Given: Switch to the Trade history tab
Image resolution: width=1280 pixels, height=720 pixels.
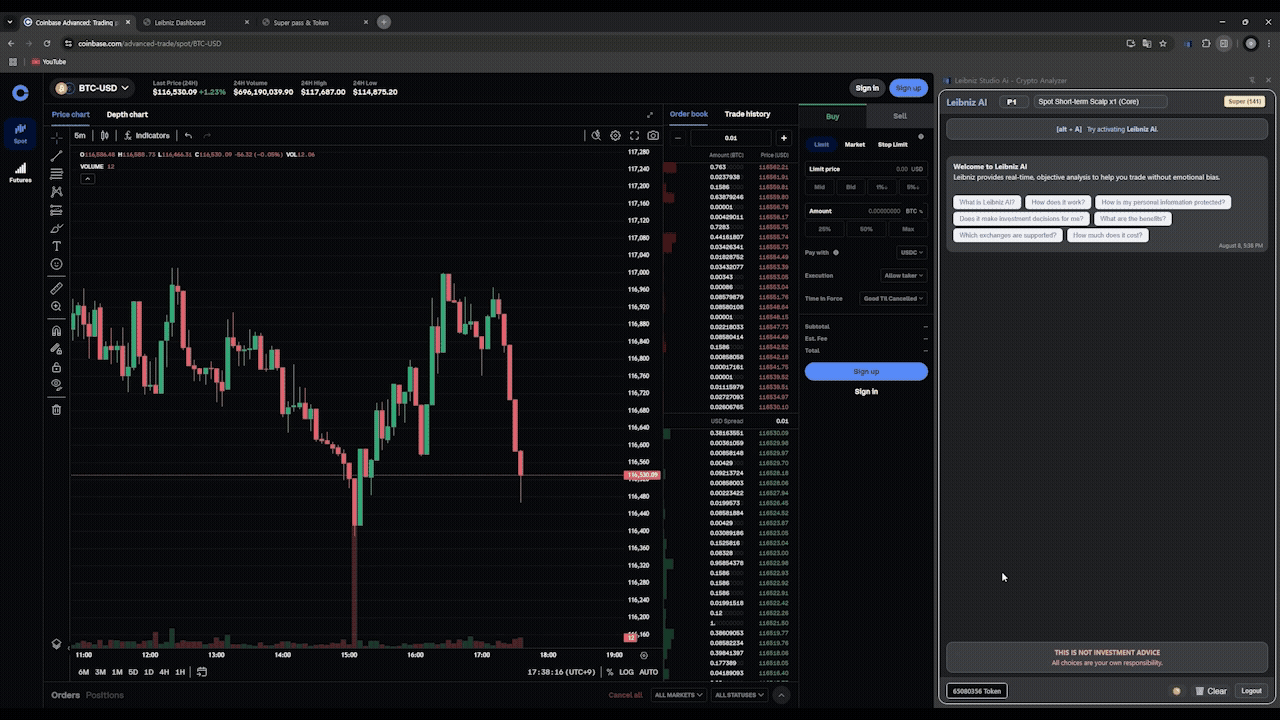Looking at the screenshot, I should pos(747,114).
